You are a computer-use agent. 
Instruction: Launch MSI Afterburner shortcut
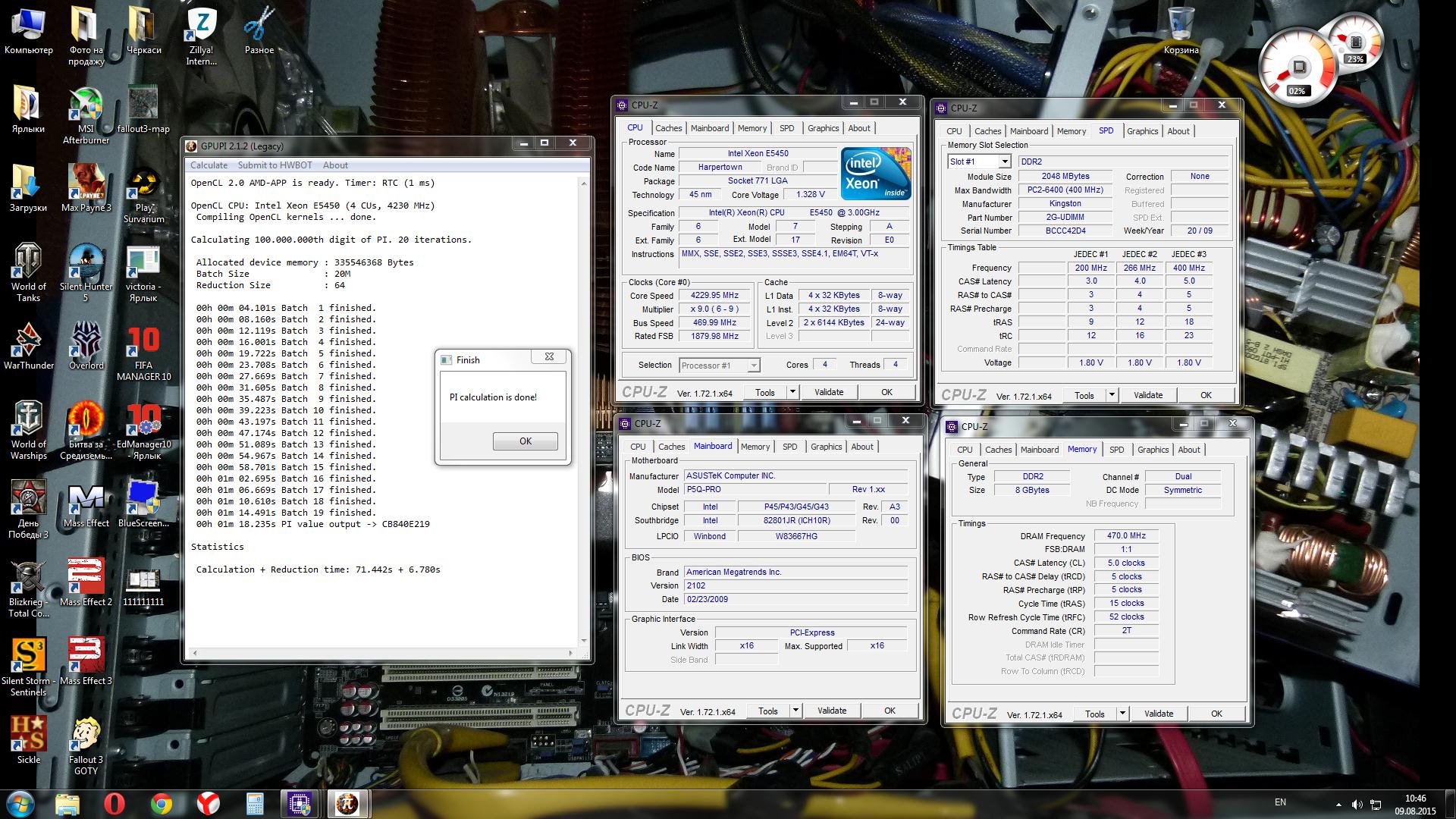(86, 115)
